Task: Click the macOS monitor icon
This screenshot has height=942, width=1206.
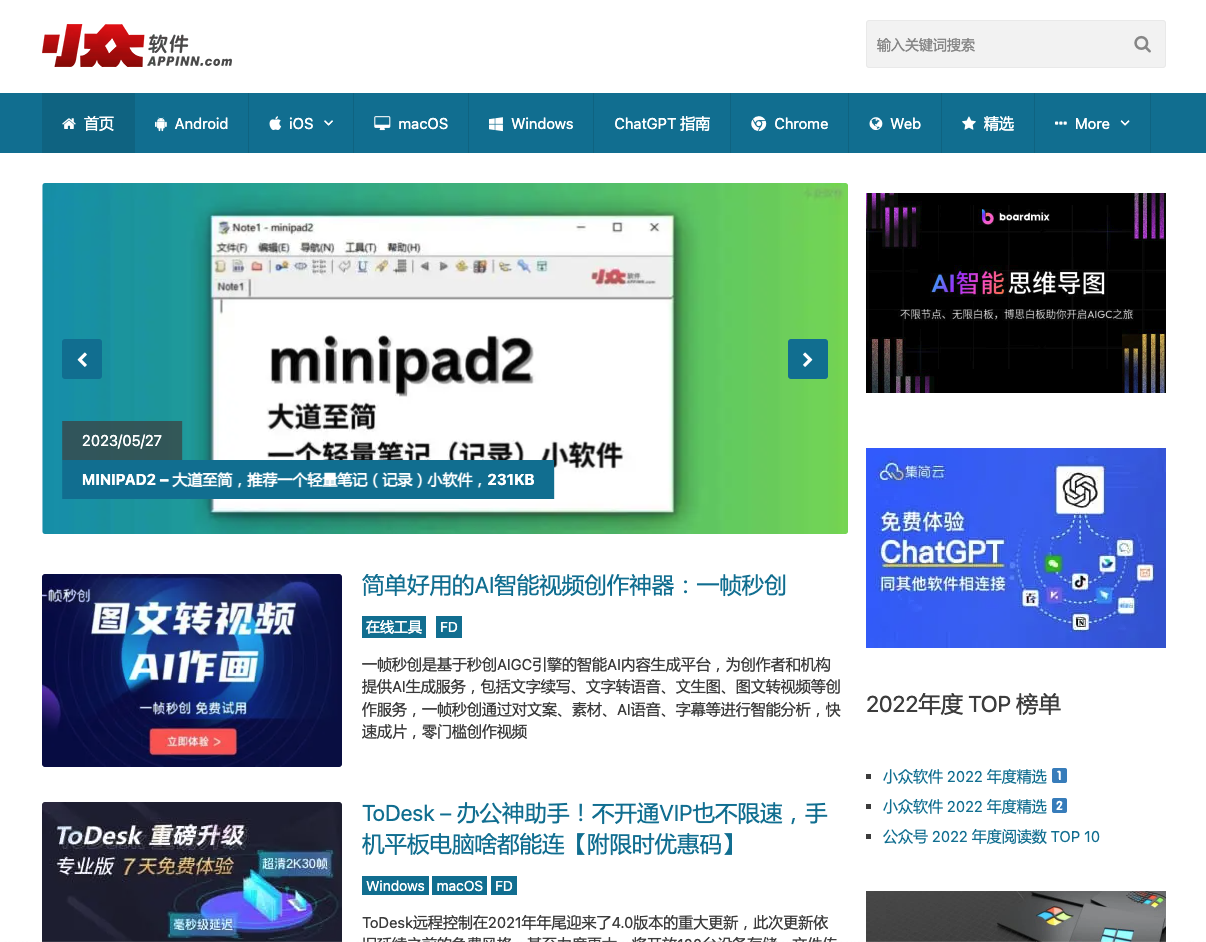Action: coord(382,124)
